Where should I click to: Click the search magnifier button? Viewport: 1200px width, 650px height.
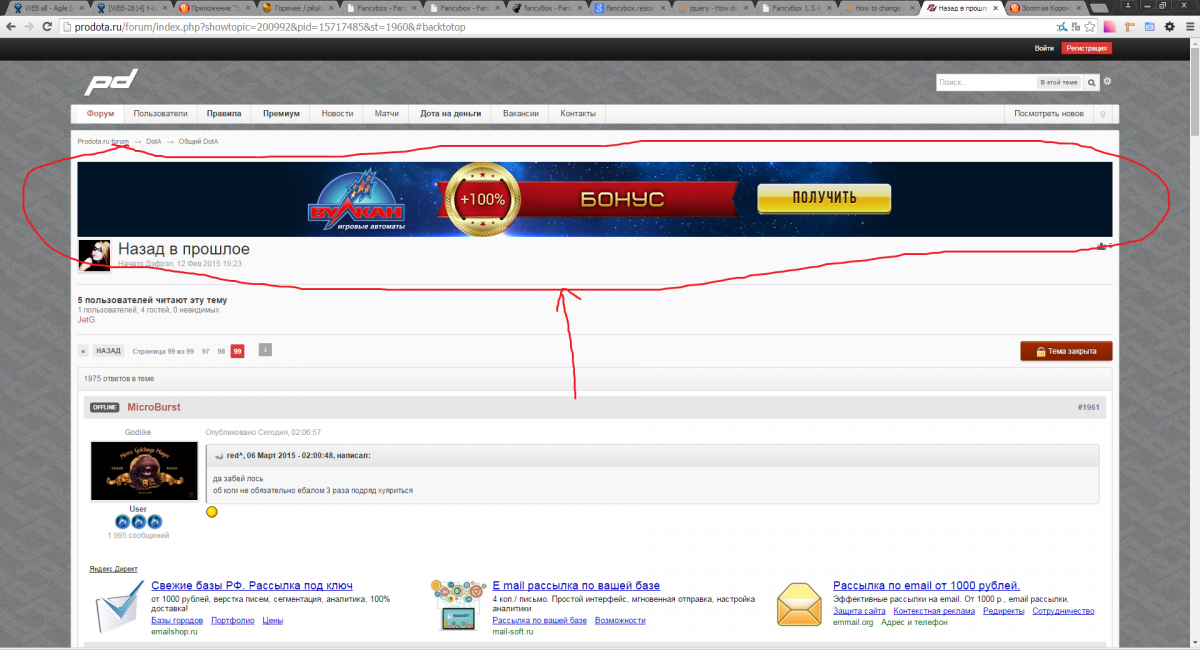point(1091,83)
